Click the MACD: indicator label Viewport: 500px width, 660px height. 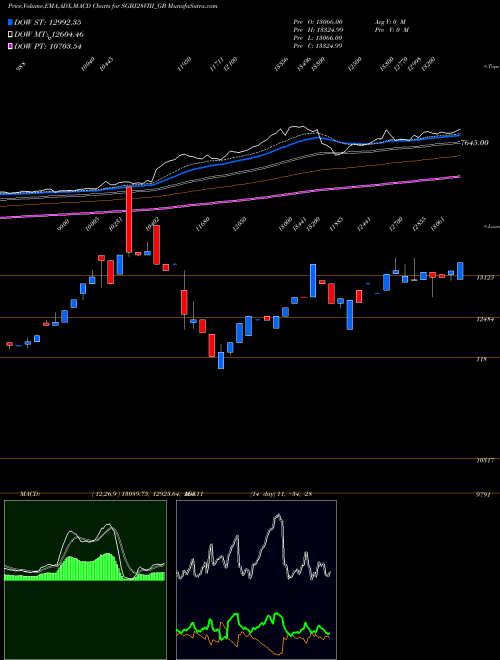coord(29,494)
